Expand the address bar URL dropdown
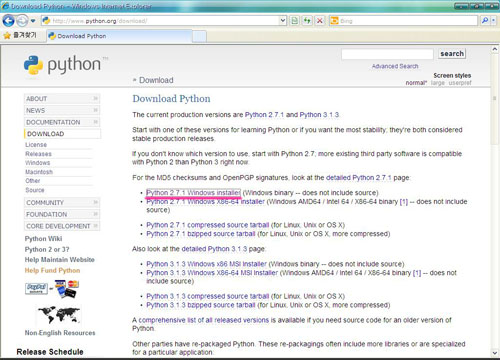The width and height of the screenshot is (500, 360). coord(283,21)
